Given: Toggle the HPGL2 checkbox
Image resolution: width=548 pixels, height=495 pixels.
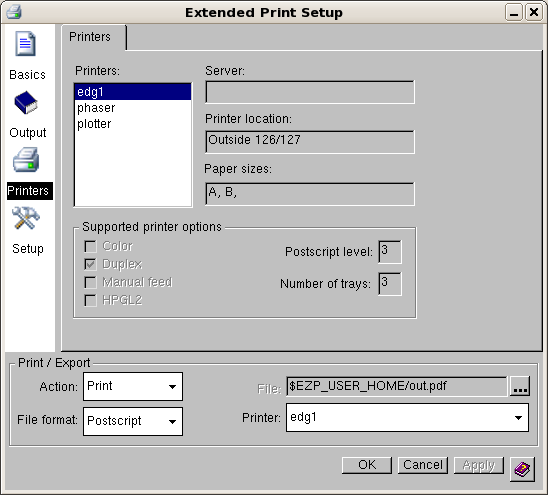Looking at the screenshot, I should point(91,301).
